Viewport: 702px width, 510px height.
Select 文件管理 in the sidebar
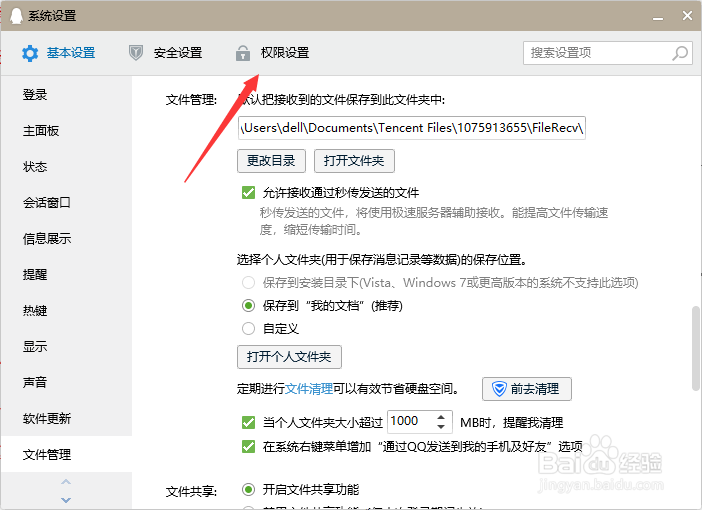pyautogui.click(x=66, y=454)
